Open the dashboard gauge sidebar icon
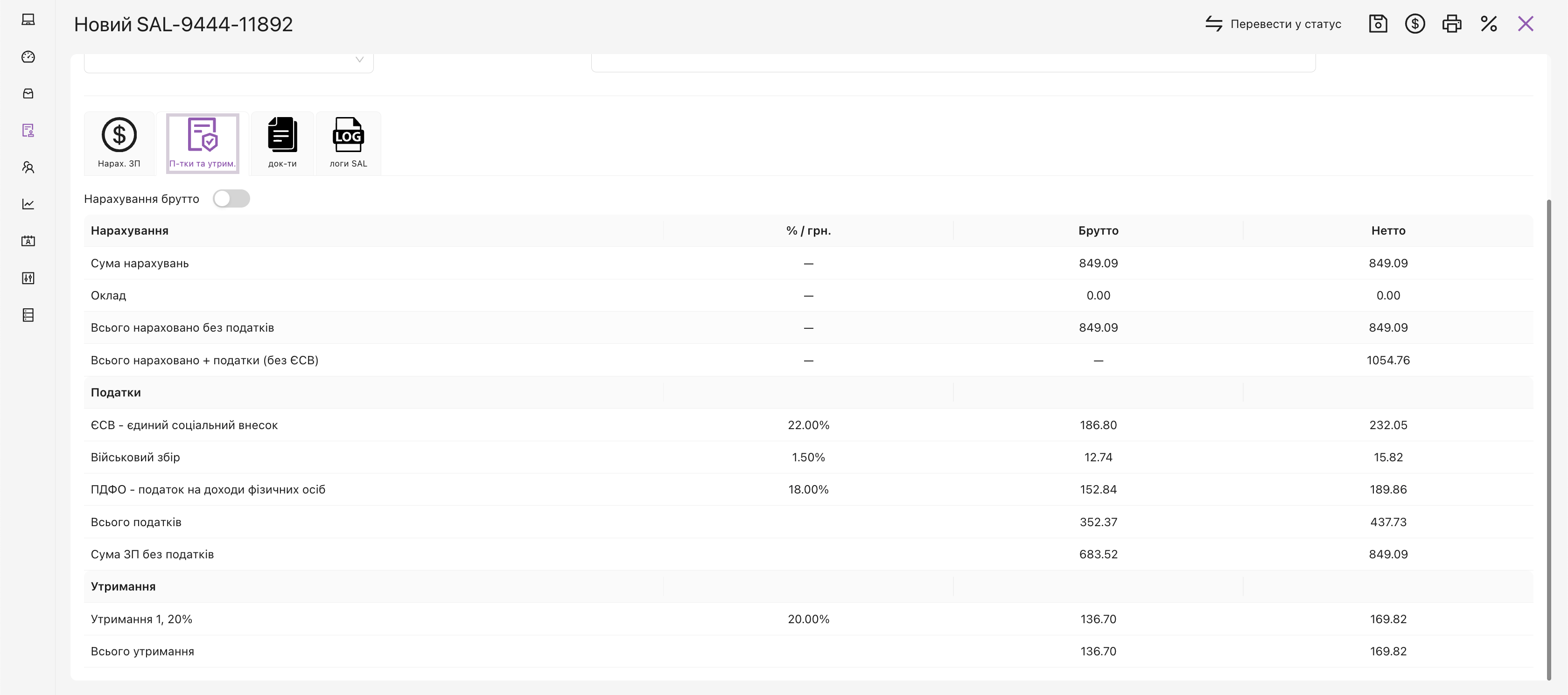 click(28, 56)
